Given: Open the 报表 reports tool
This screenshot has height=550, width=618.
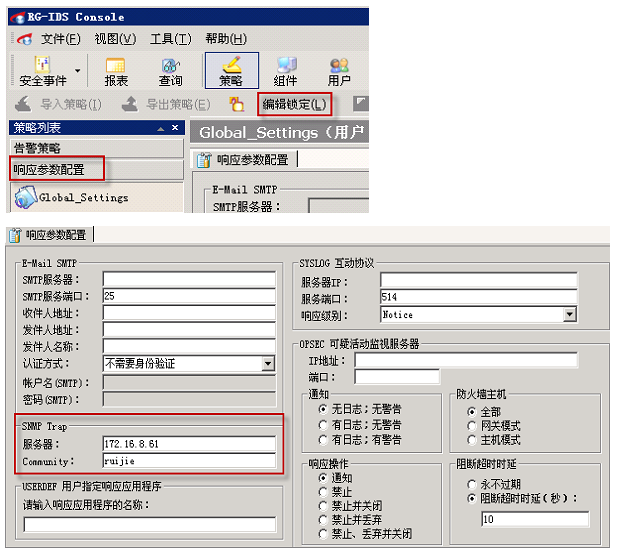Looking at the screenshot, I should [116, 71].
